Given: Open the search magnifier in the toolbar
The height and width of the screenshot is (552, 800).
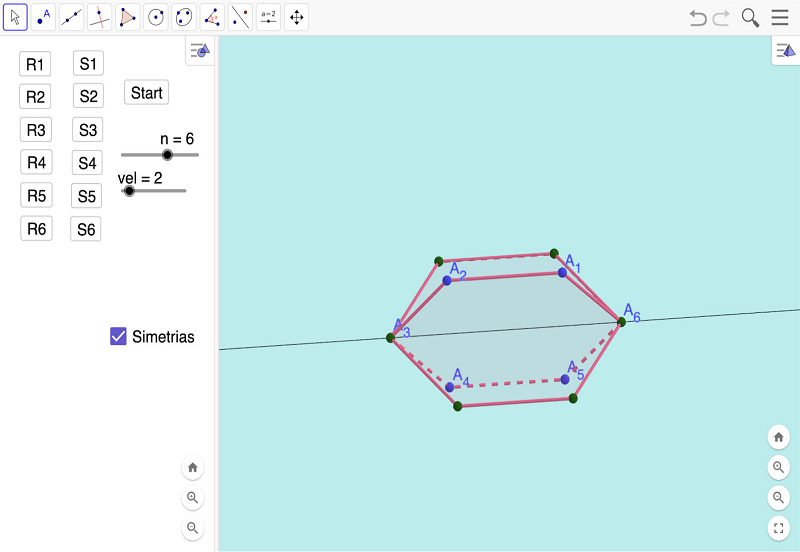Looking at the screenshot, I should (750, 18).
